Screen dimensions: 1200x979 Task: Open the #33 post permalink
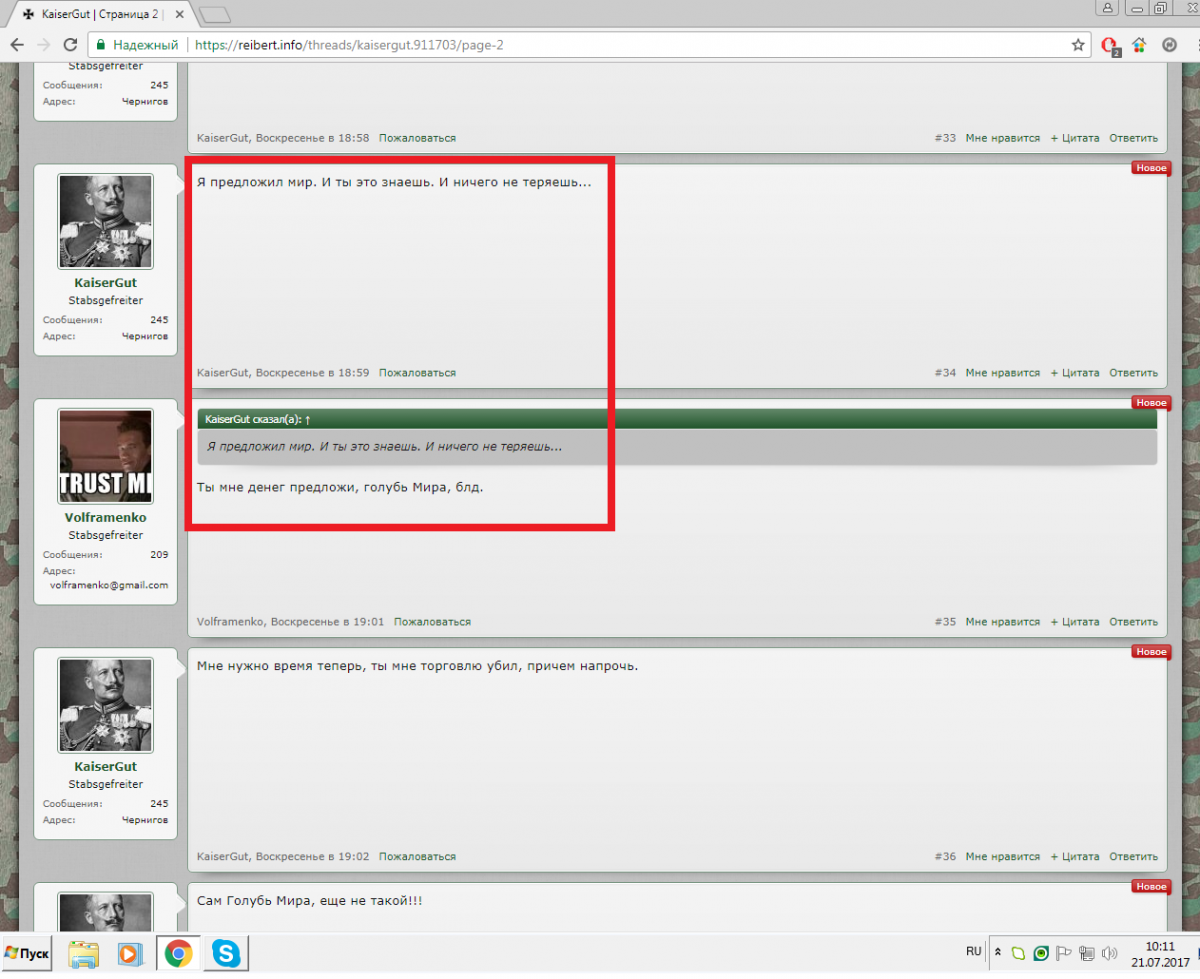(945, 138)
